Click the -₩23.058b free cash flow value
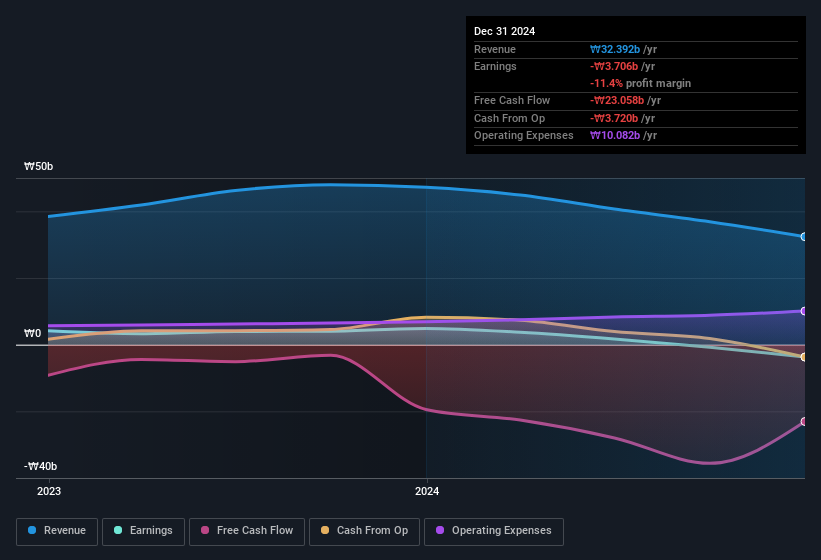This screenshot has height=560, width=821. 617,100
